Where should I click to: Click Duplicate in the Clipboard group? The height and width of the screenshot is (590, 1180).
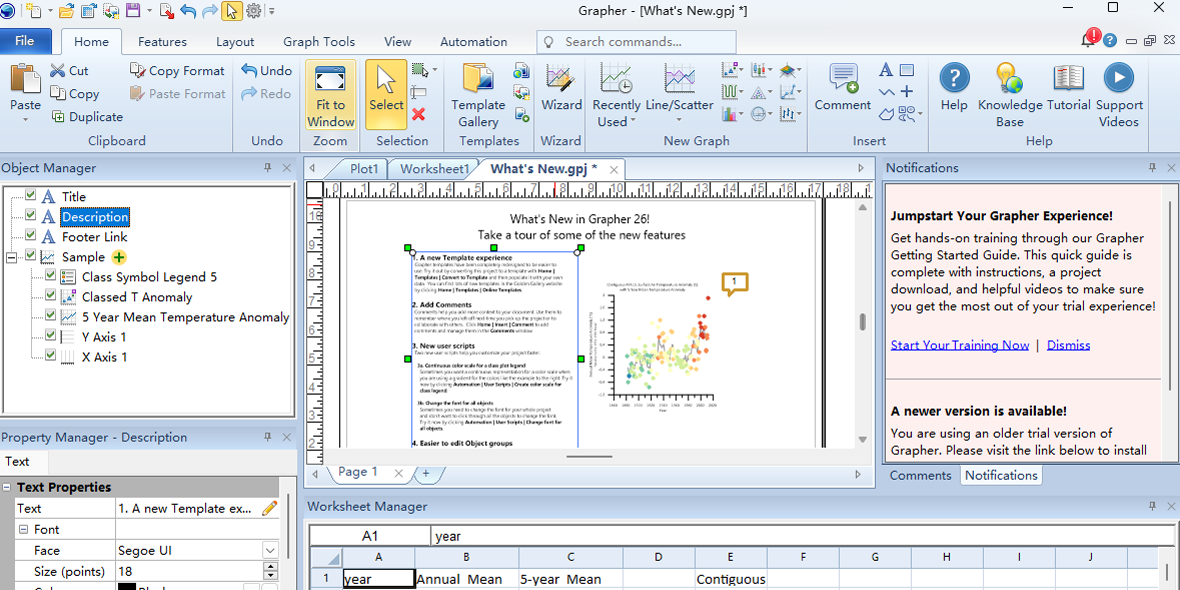(87, 117)
